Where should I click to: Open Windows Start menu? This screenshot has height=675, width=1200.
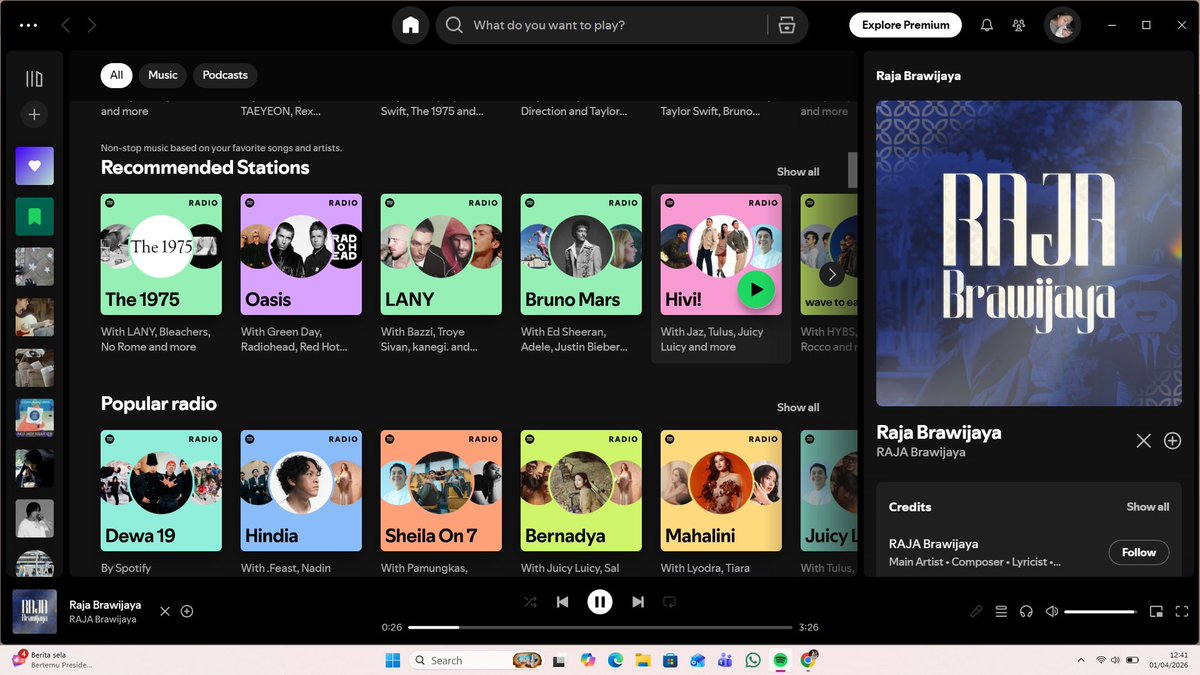(393, 660)
